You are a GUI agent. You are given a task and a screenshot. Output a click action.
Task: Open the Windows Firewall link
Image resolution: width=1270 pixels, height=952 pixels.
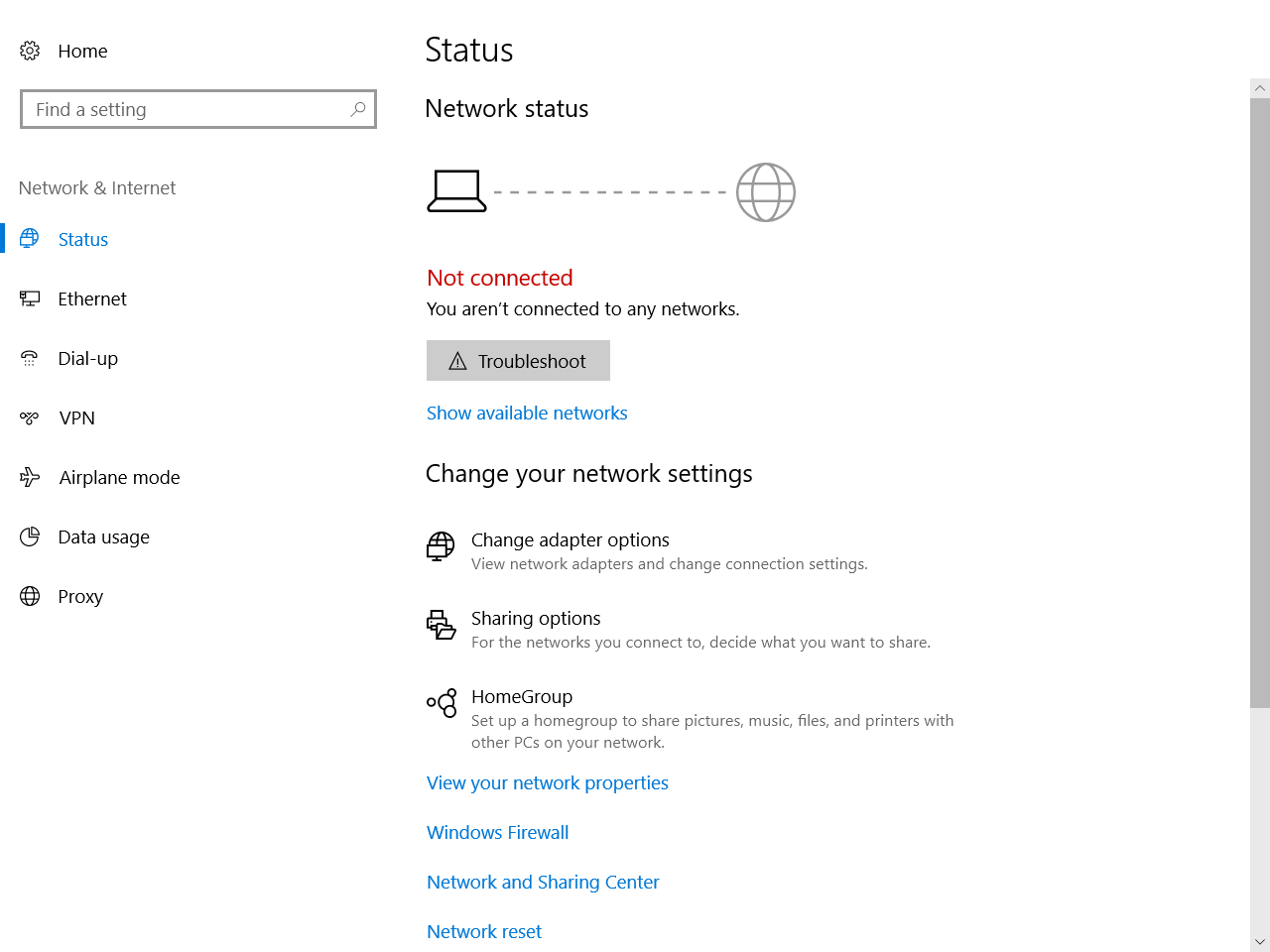[497, 832]
